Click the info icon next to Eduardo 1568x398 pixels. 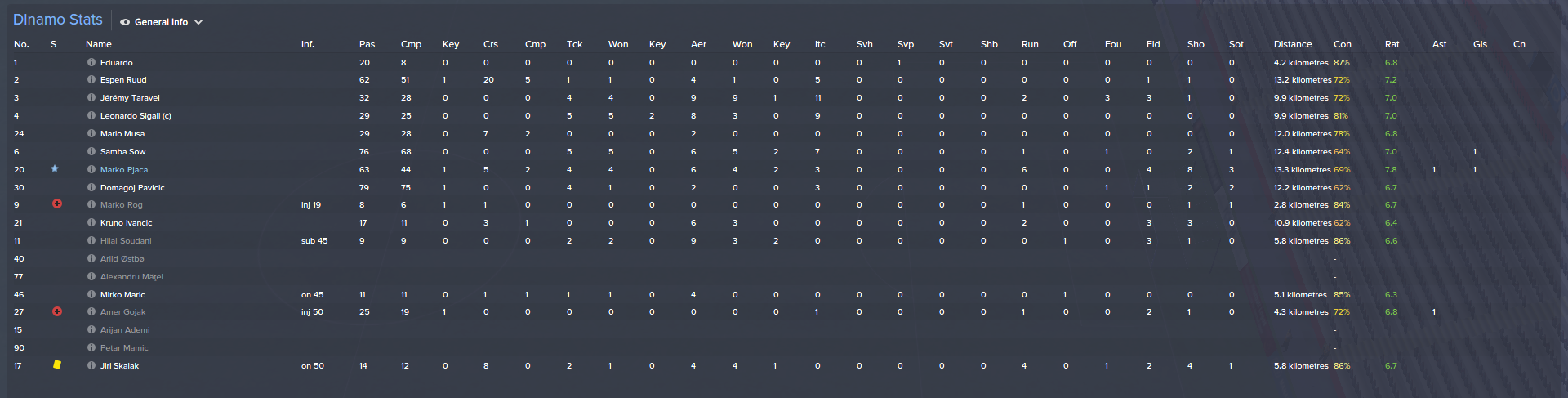91,62
